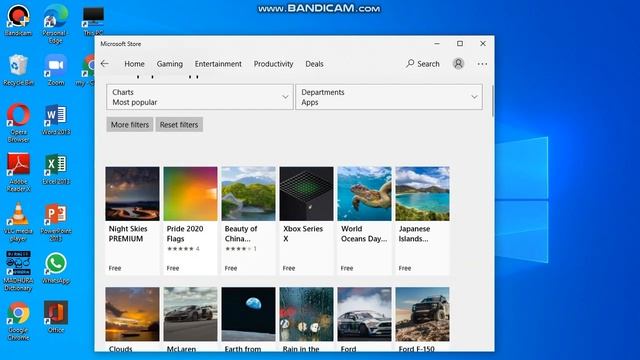640x360 pixels.
Task: Open the account profile icon
Action: point(458,64)
